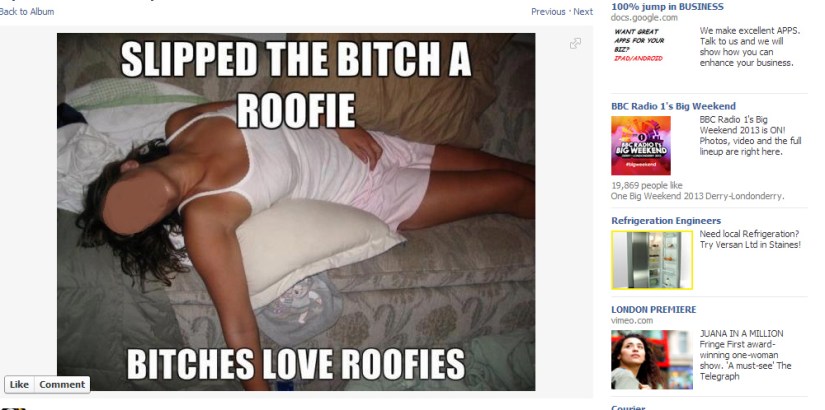This screenshot has width=825, height=410.
Task: Like this photo
Action: (19, 384)
